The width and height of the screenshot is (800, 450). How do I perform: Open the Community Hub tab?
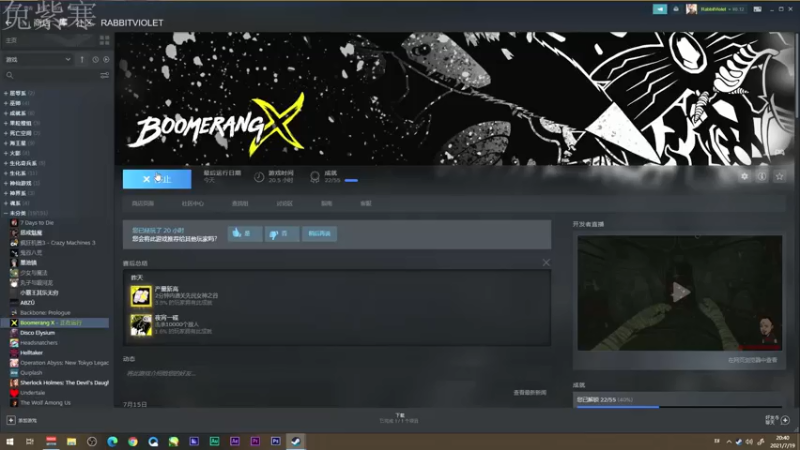click(193, 204)
